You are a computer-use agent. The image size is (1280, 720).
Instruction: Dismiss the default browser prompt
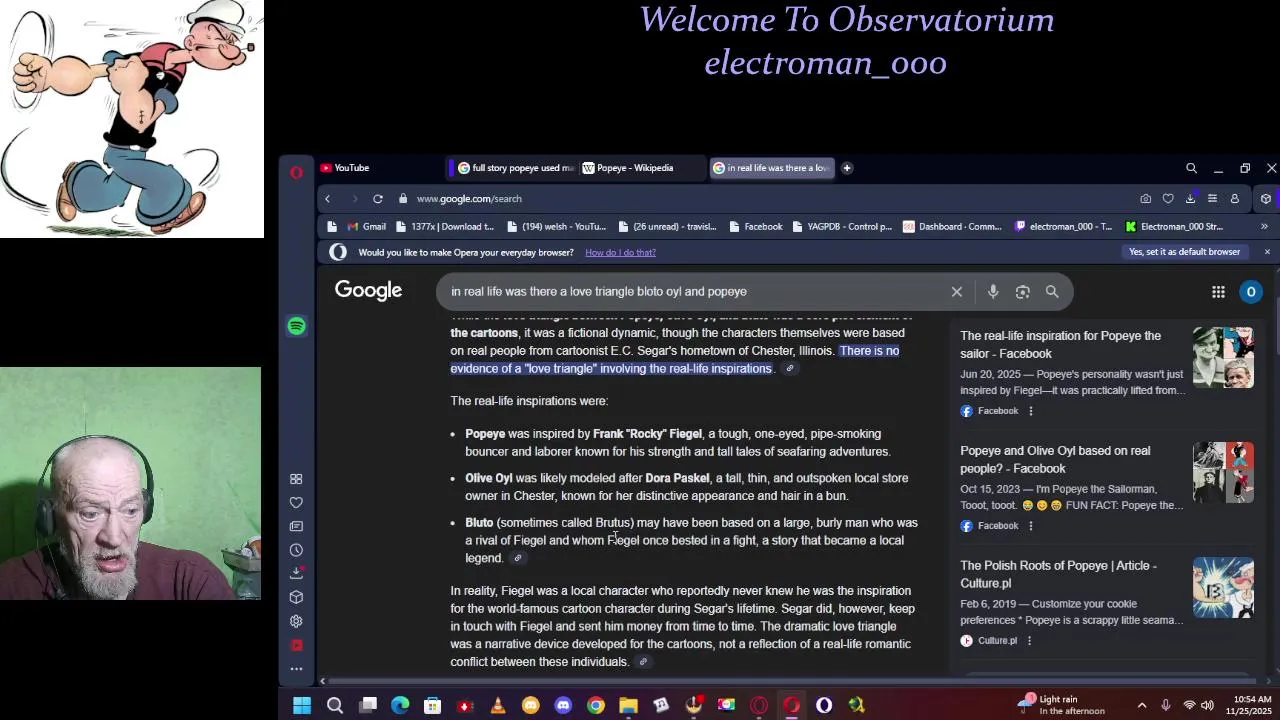click(x=1267, y=252)
